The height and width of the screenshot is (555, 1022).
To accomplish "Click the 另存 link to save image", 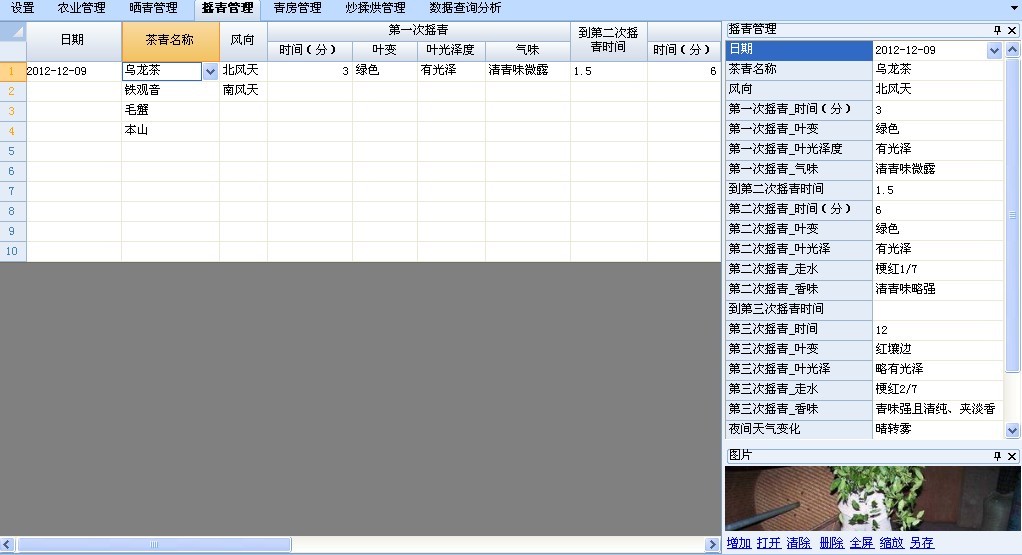I will 922,543.
